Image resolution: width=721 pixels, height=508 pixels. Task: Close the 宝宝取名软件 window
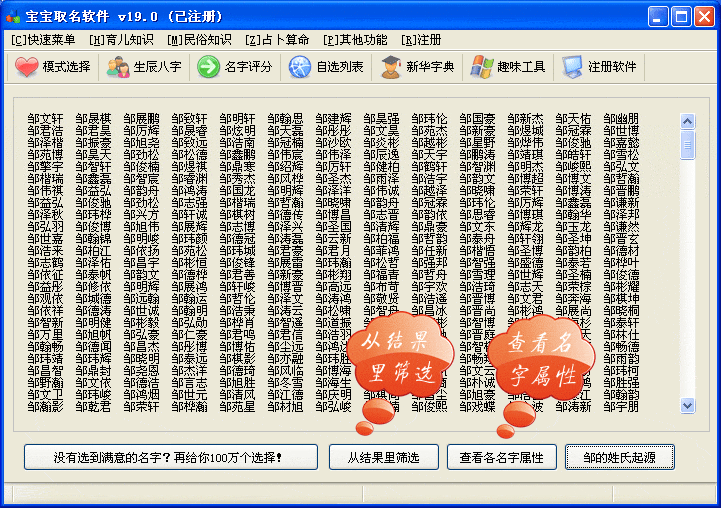[704, 17]
